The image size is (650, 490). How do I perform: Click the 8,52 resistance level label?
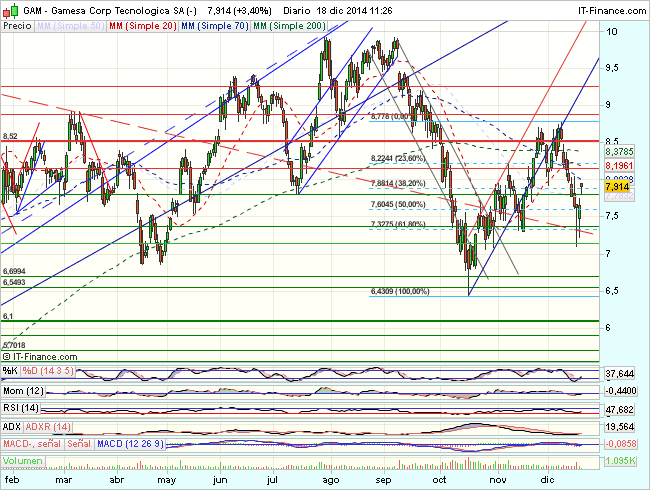click(x=10, y=136)
